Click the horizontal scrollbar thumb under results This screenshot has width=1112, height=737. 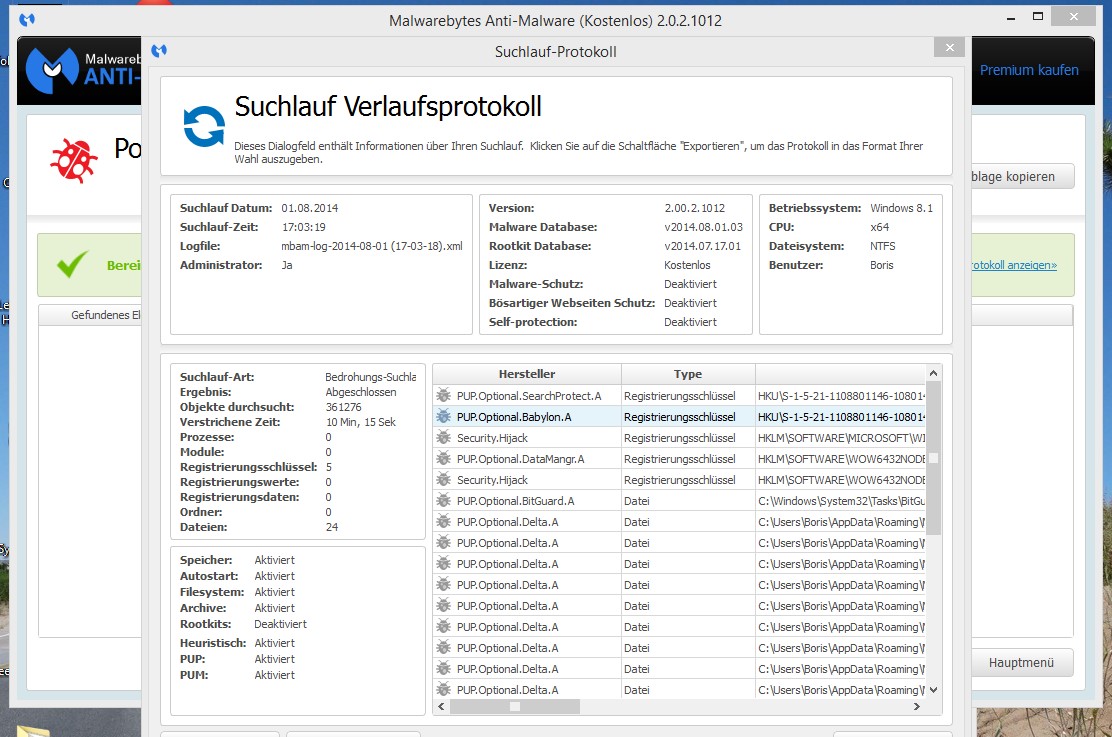[x=514, y=706]
